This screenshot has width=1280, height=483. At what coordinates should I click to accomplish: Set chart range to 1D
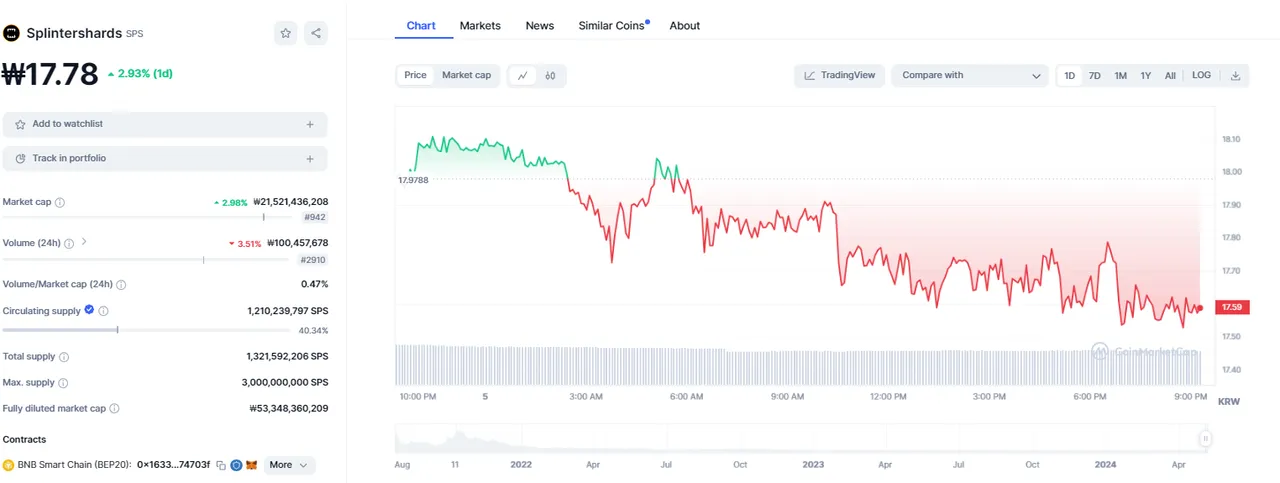(x=1070, y=75)
